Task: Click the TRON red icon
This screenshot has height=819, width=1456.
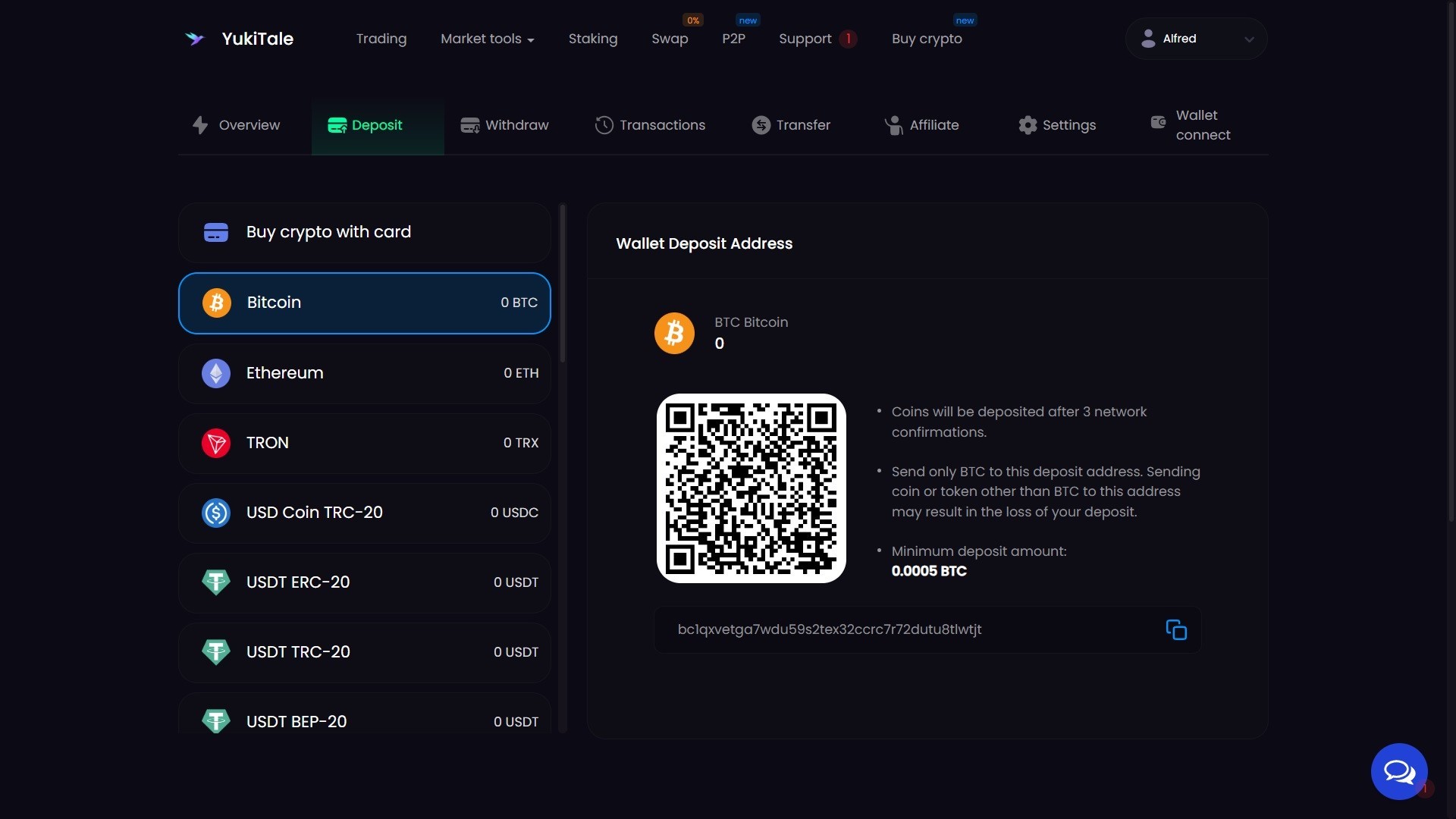Action: pyautogui.click(x=216, y=443)
